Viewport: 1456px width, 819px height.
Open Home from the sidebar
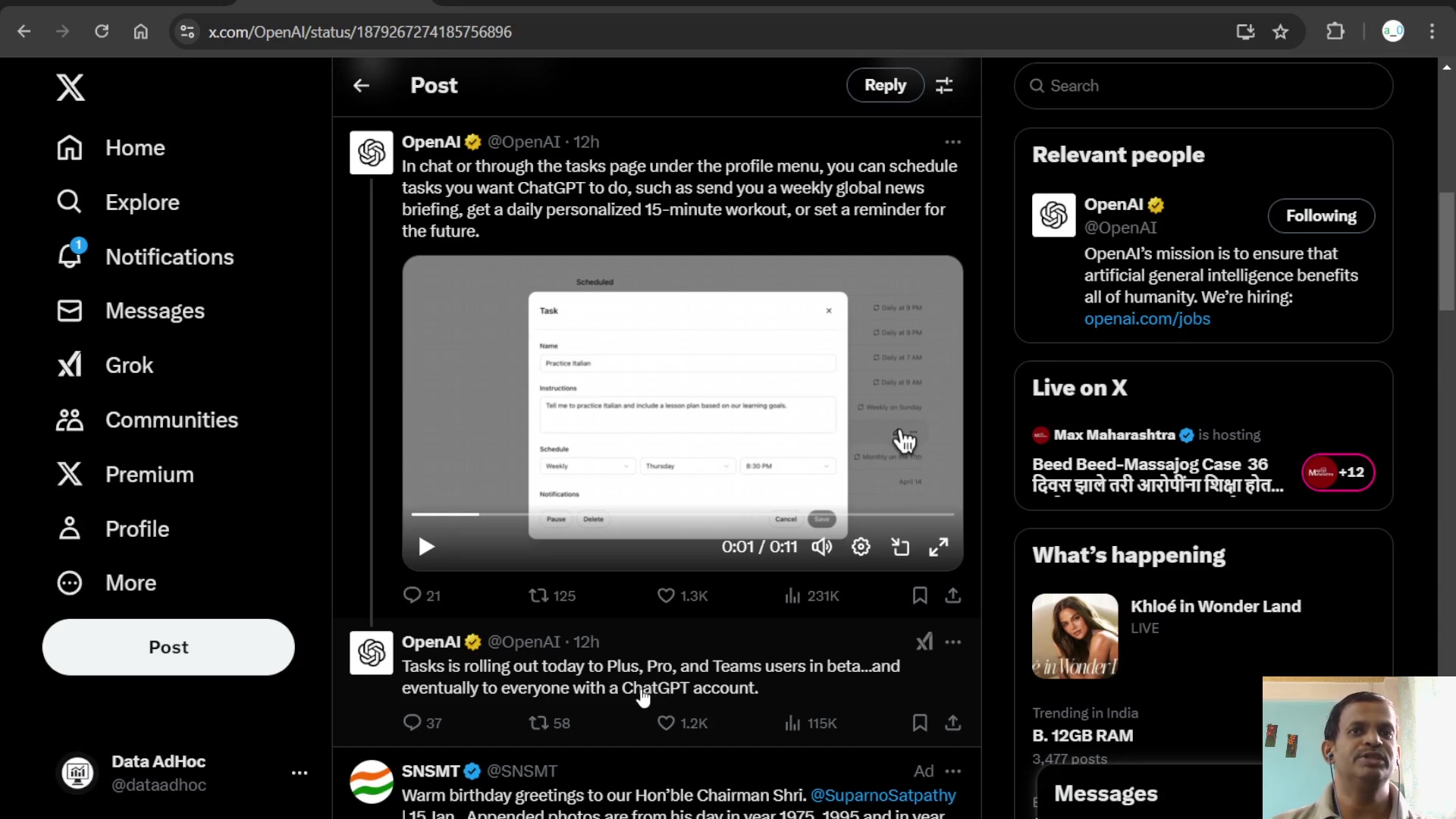pos(111,148)
